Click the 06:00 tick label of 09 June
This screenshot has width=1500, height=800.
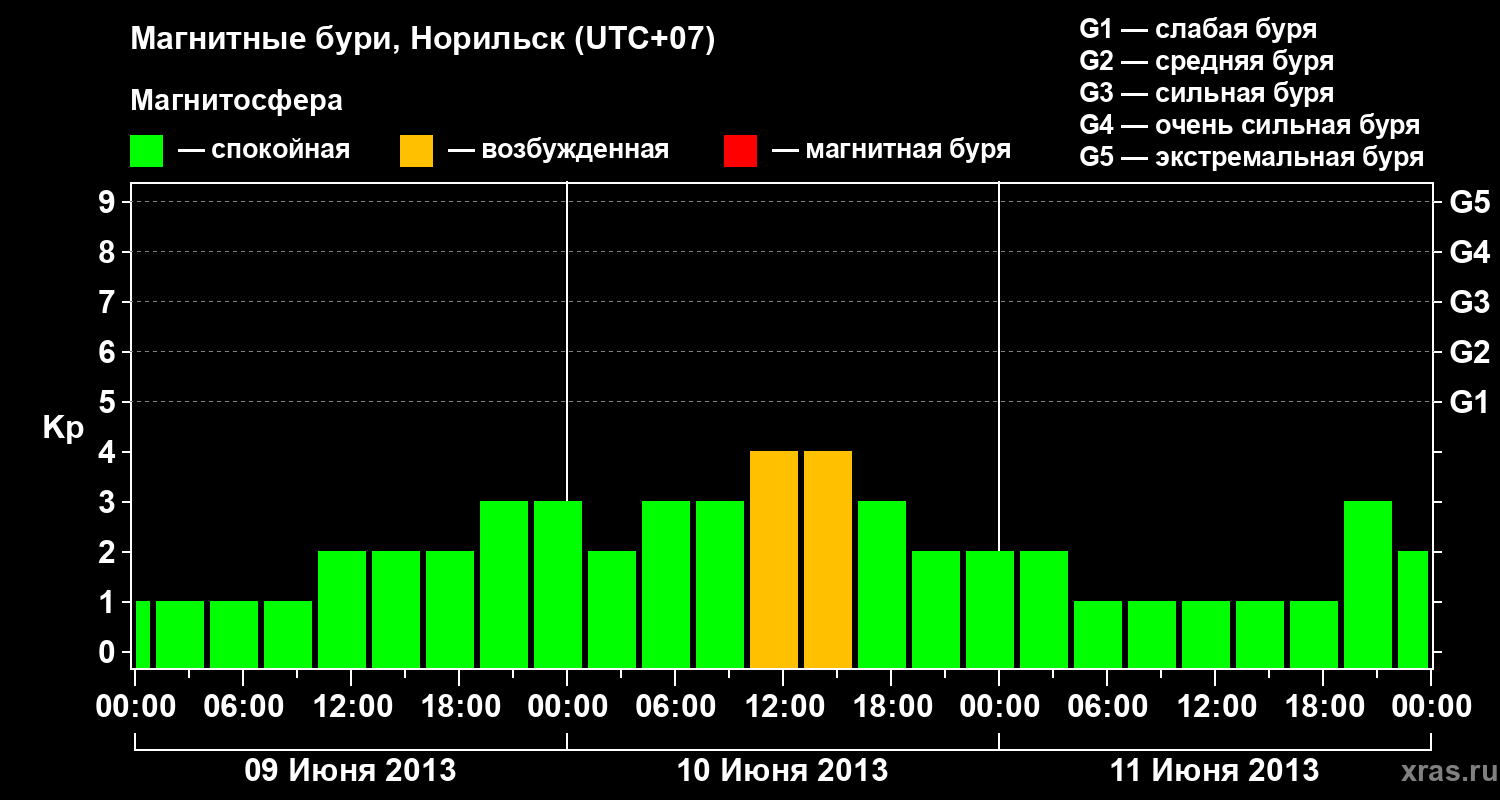click(x=243, y=706)
